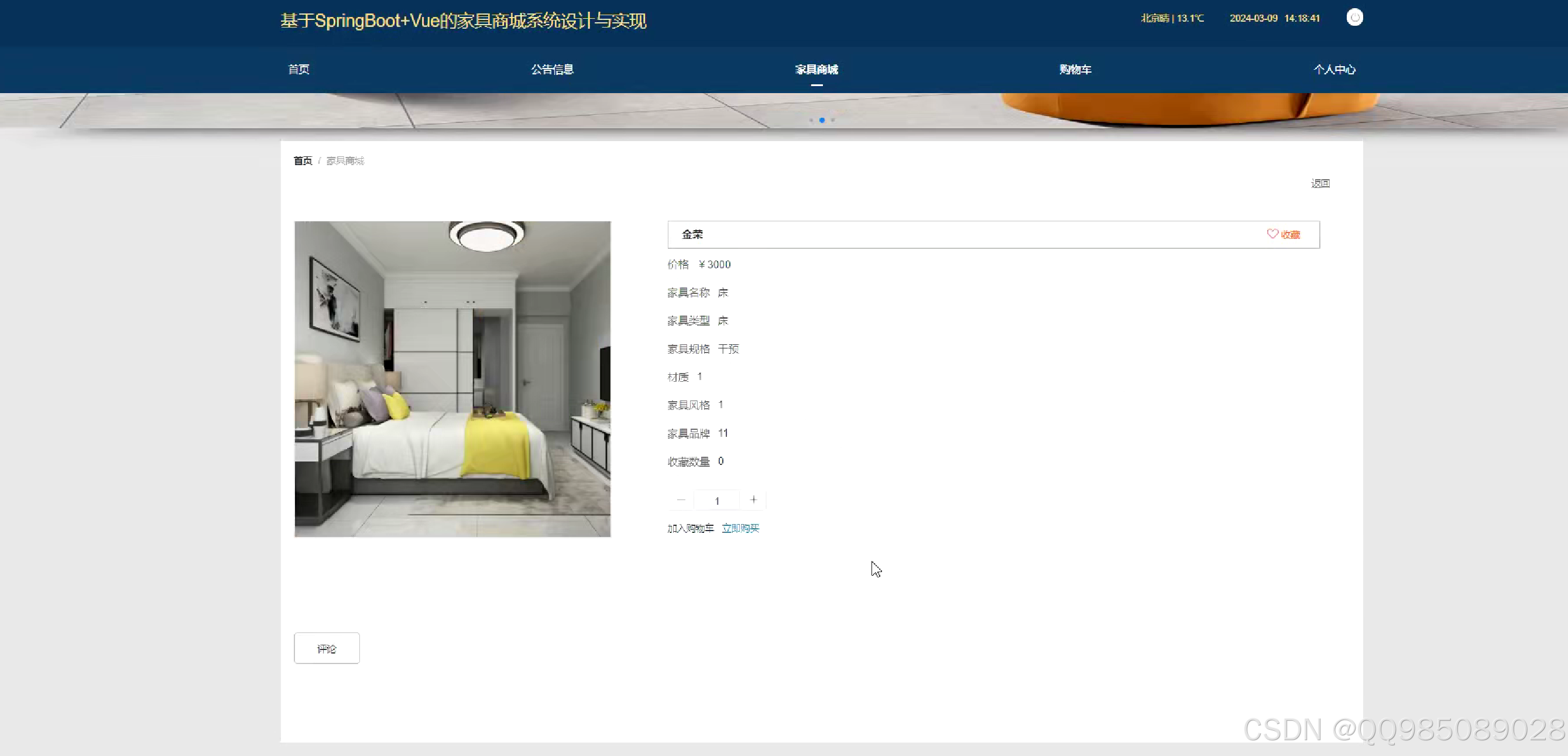The width and height of the screenshot is (1568, 756).
Task: Open the 评论 comments section button
Action: 326,648
